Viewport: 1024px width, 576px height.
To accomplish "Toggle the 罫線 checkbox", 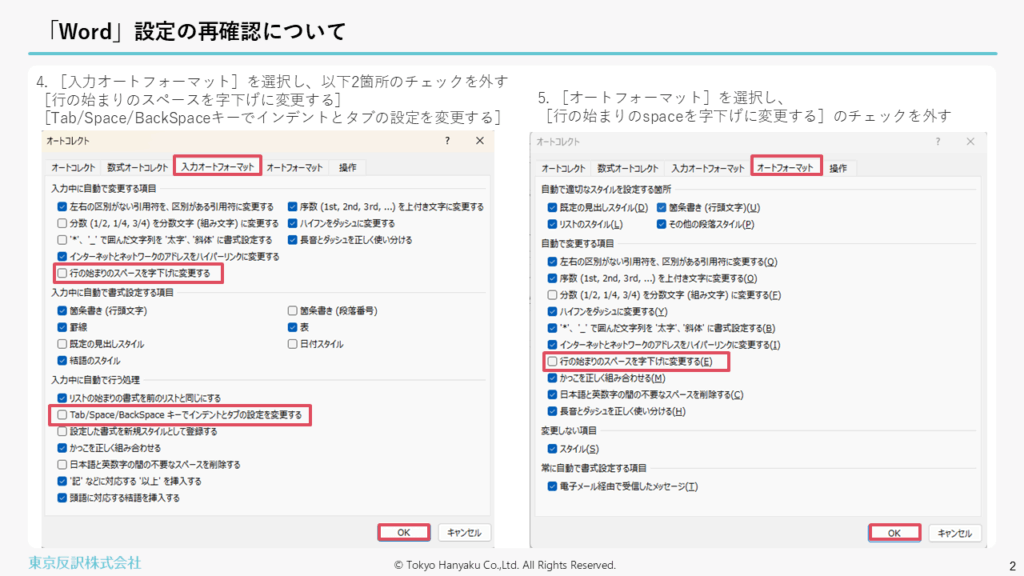I will [x=63, y=327].
